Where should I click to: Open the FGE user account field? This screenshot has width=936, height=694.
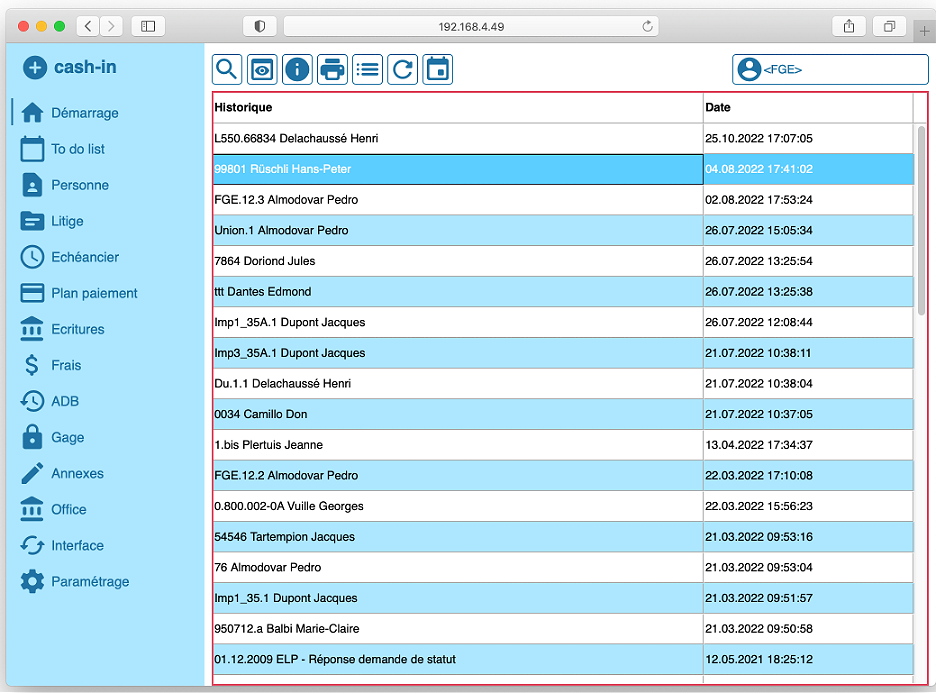click(830, 70)
